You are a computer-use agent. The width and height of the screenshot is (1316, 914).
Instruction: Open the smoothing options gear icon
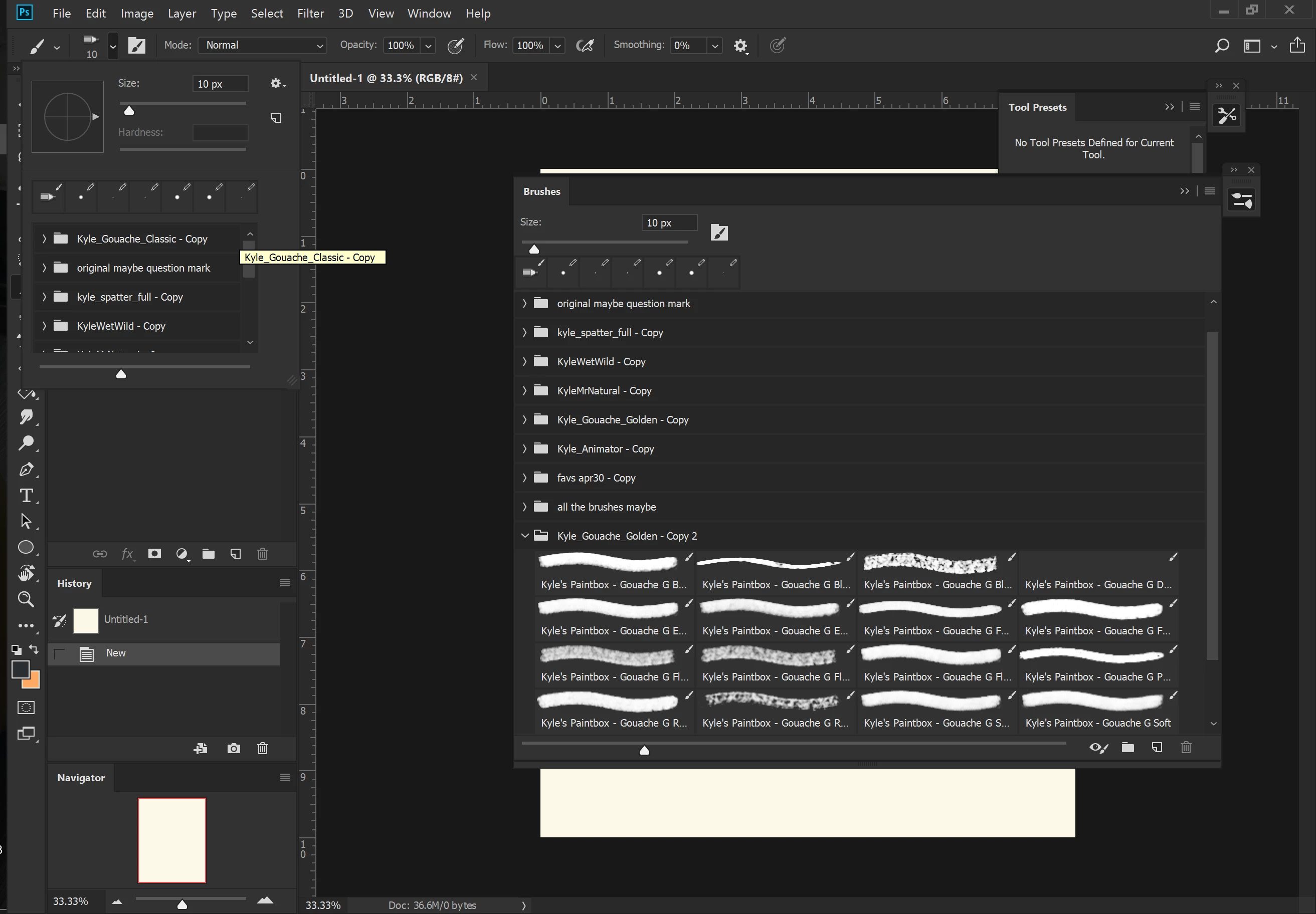[741, 46]
